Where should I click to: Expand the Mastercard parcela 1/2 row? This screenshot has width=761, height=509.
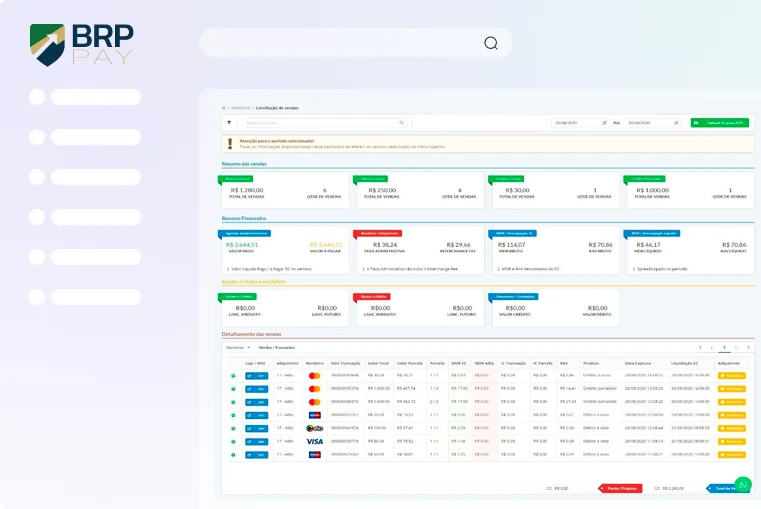click(233, 389)
